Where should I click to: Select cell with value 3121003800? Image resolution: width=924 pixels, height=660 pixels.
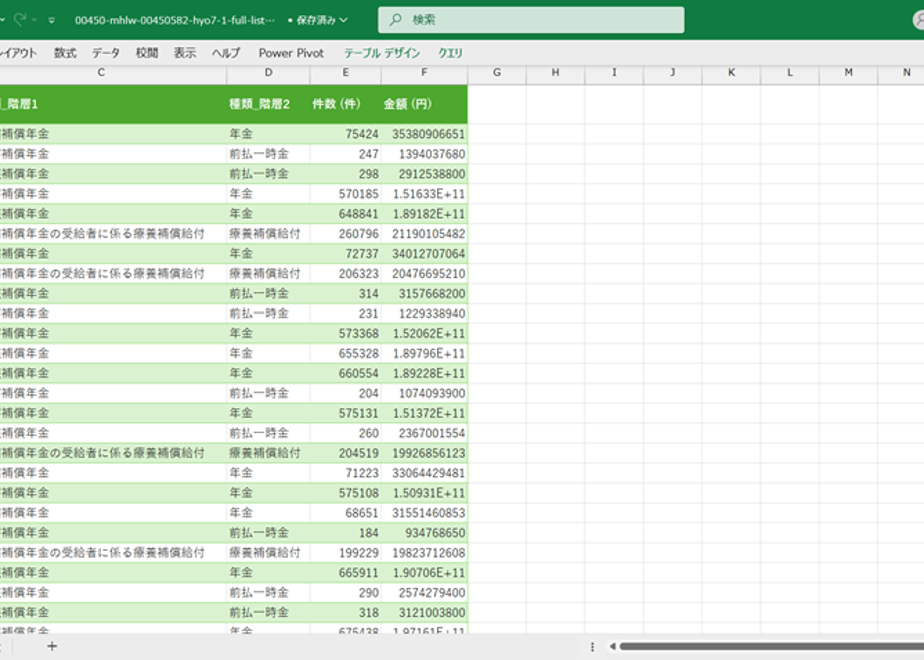424,613
